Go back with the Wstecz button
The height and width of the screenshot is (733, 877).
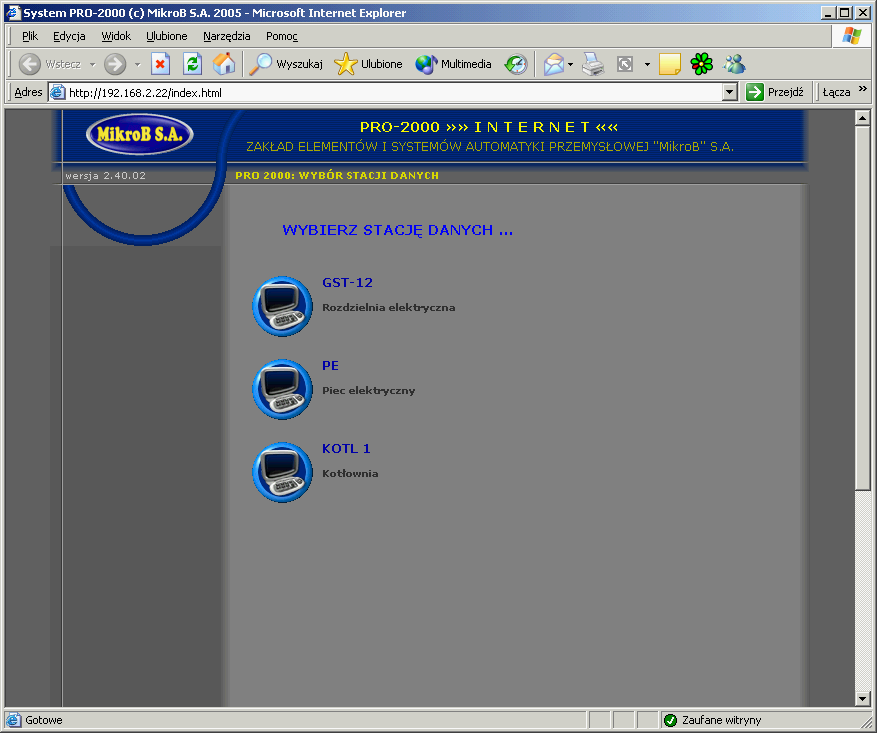pyautogui.click(x=50, y=64)
